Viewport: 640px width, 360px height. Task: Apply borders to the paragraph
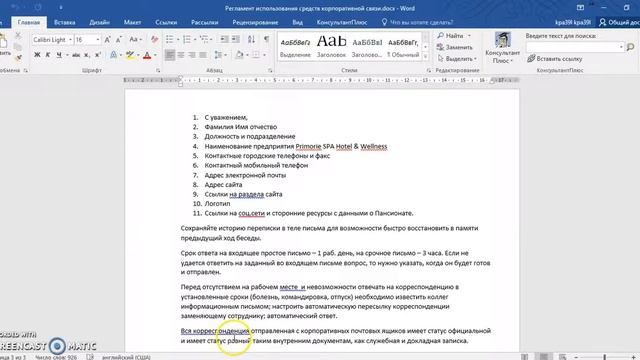256,55
